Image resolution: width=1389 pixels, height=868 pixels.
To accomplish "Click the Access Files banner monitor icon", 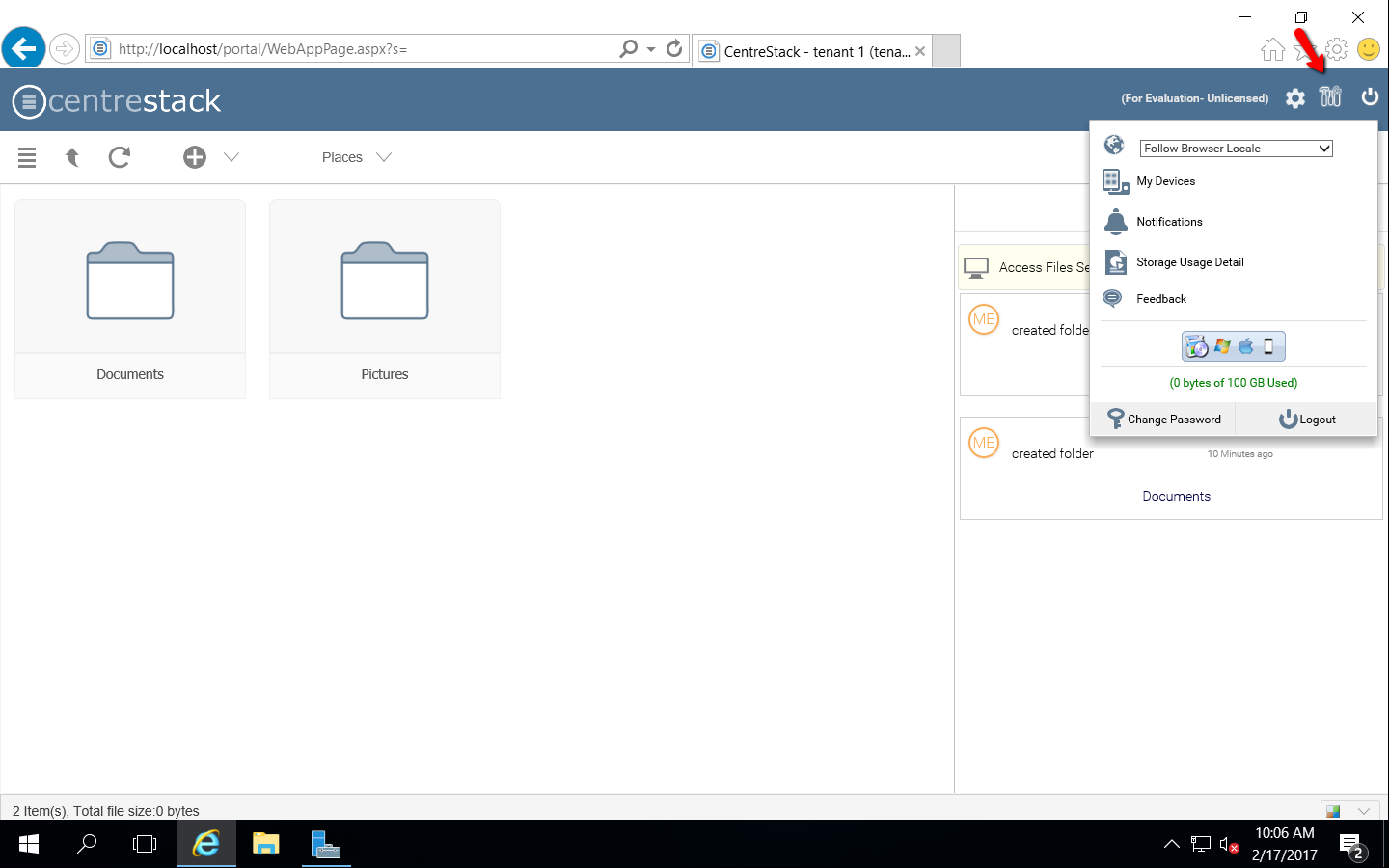I will pos(976,268).
